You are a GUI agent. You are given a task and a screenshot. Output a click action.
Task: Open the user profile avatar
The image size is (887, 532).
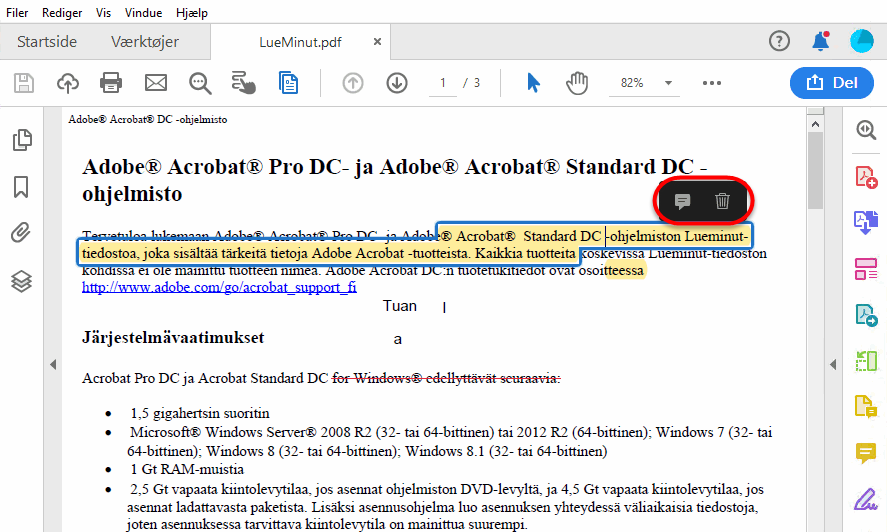pos(862,41)
